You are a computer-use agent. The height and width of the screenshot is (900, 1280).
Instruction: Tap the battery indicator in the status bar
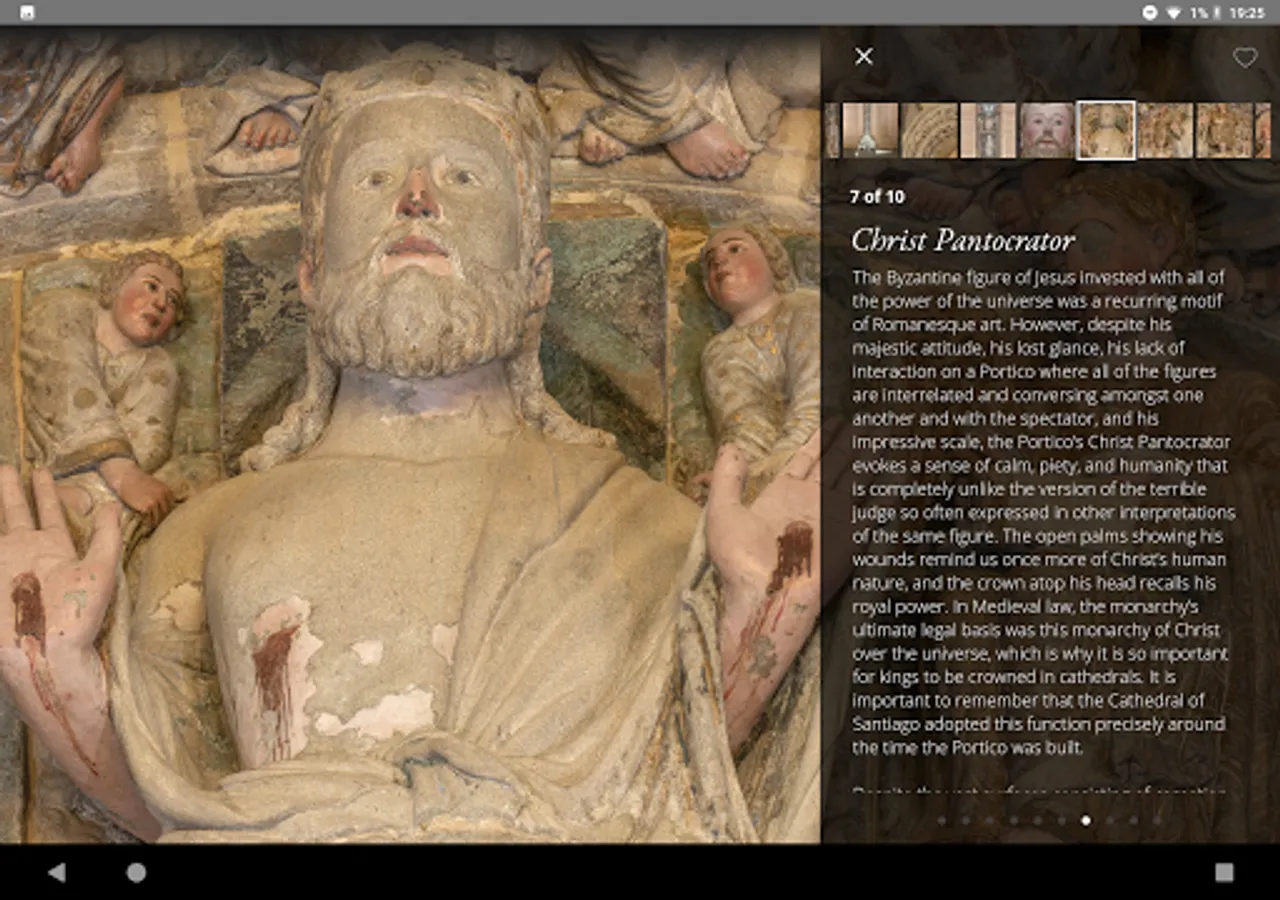pos(1217,13)
